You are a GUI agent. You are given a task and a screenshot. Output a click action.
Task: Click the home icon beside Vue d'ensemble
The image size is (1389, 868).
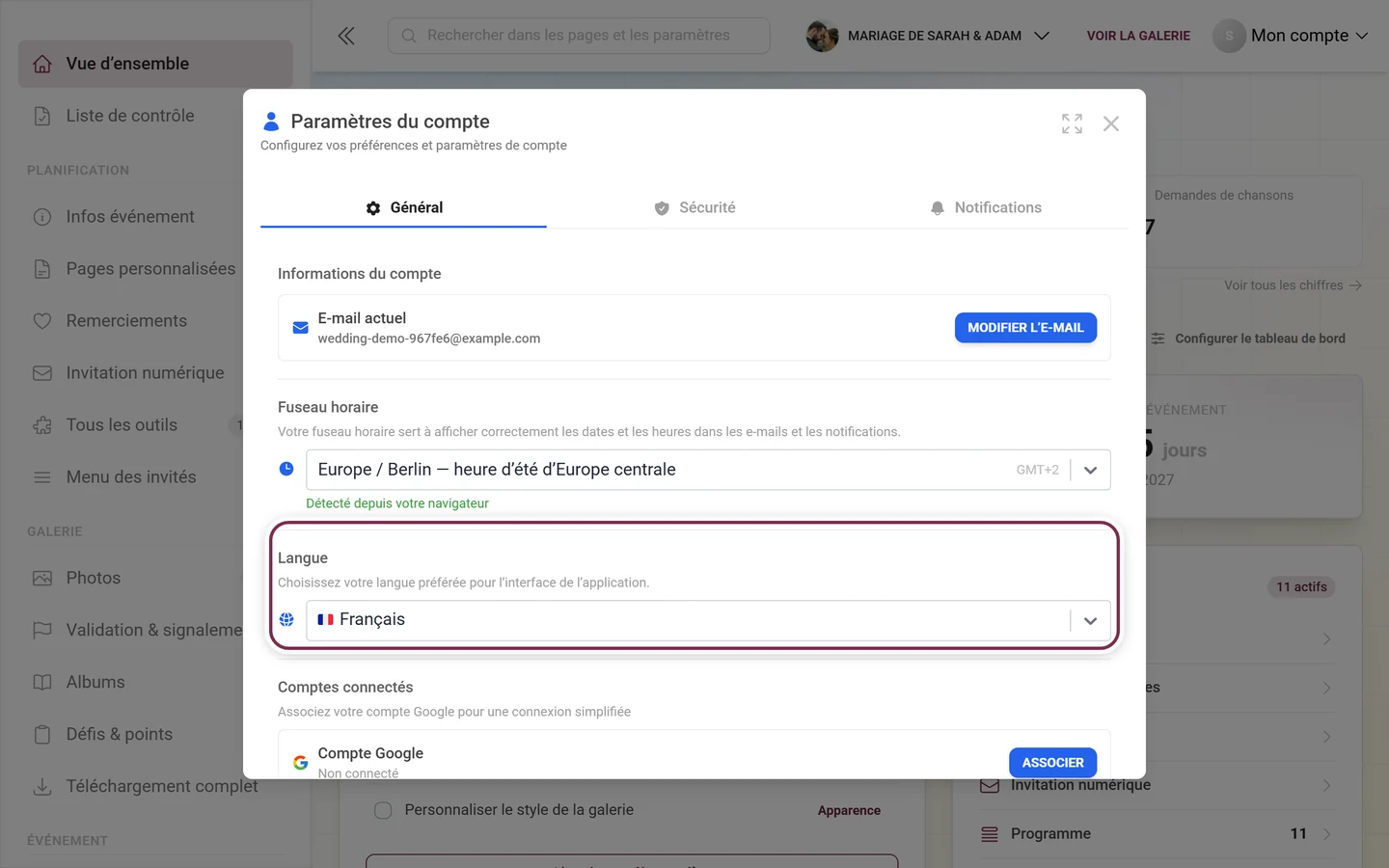pos(42,64)
